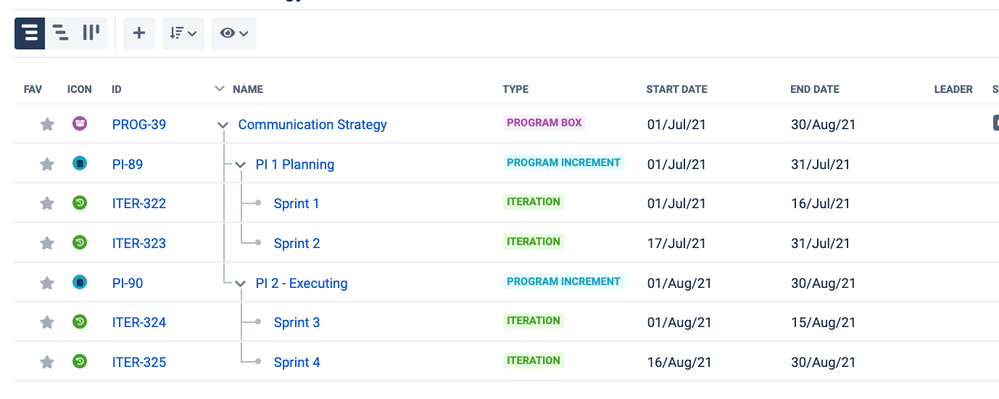This screenshot has height=399, width=999.
Task: Switch to the Gantt hierarchy view icon
Action: [x=61, y=33]
